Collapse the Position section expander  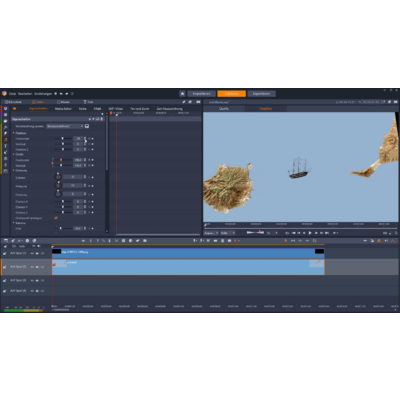[14, 133]
